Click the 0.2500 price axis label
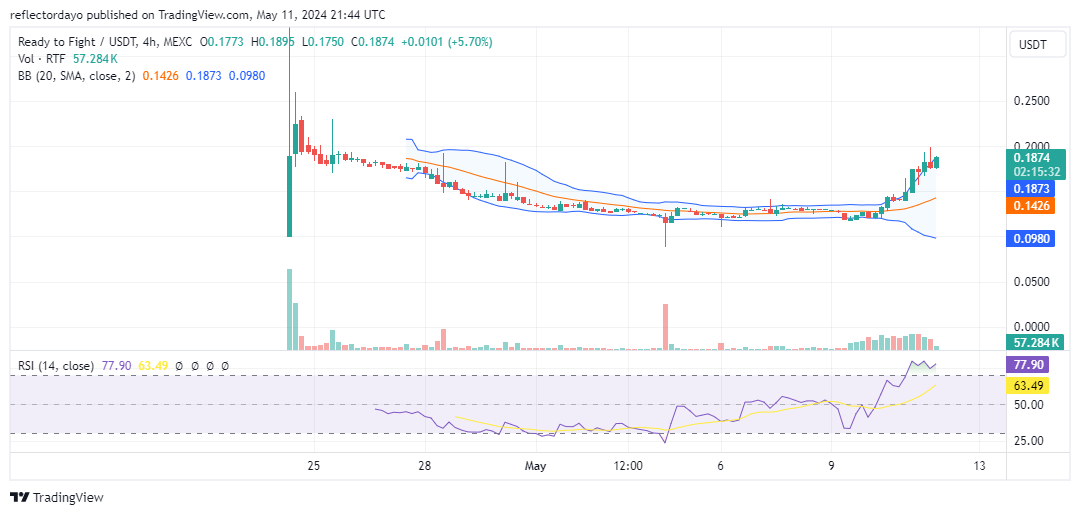The image size is (1080, 515). pyautogui.click(x=1031, y=101)
